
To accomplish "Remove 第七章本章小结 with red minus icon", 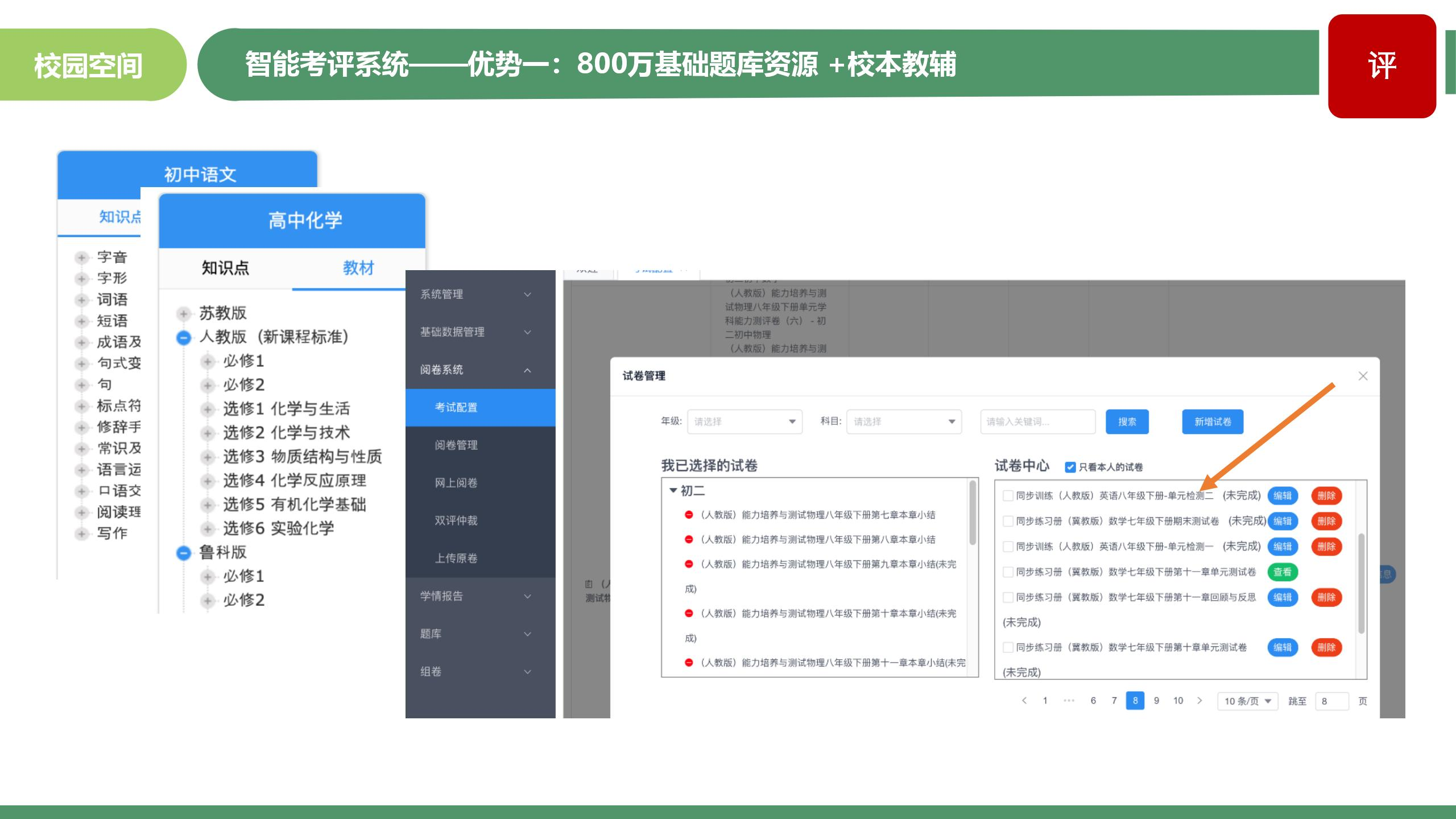I will coord(689,515).
